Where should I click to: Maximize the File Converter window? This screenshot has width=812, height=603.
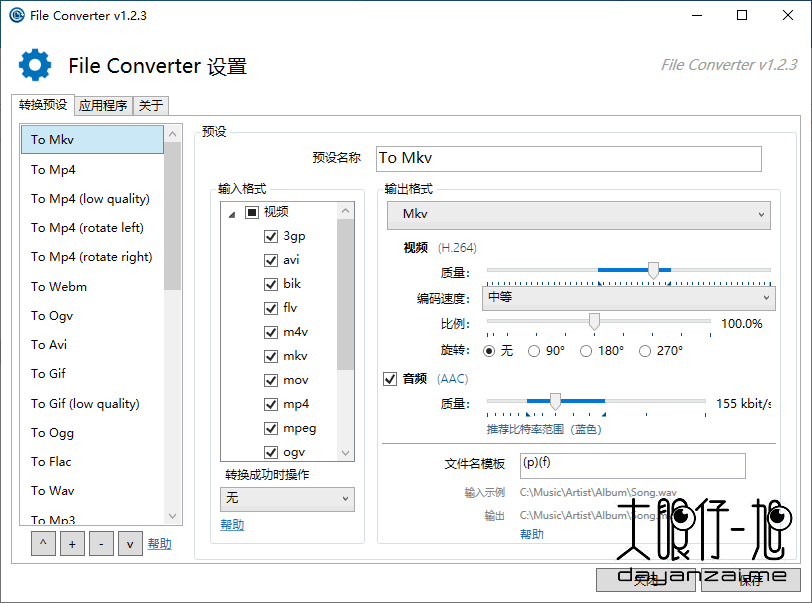(742, 16)
